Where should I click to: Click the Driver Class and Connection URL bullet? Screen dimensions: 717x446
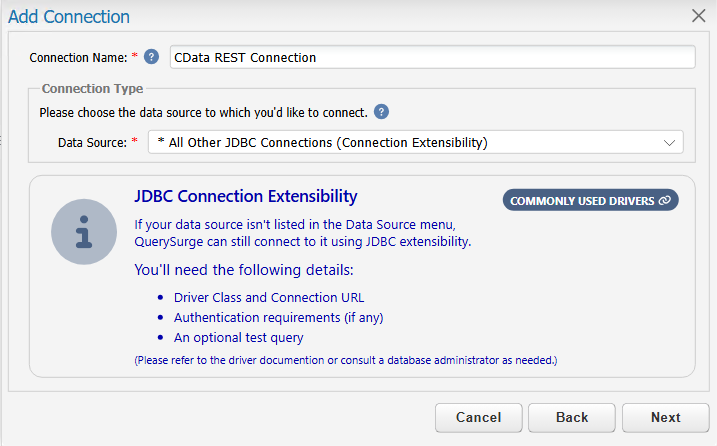[269, 297]
